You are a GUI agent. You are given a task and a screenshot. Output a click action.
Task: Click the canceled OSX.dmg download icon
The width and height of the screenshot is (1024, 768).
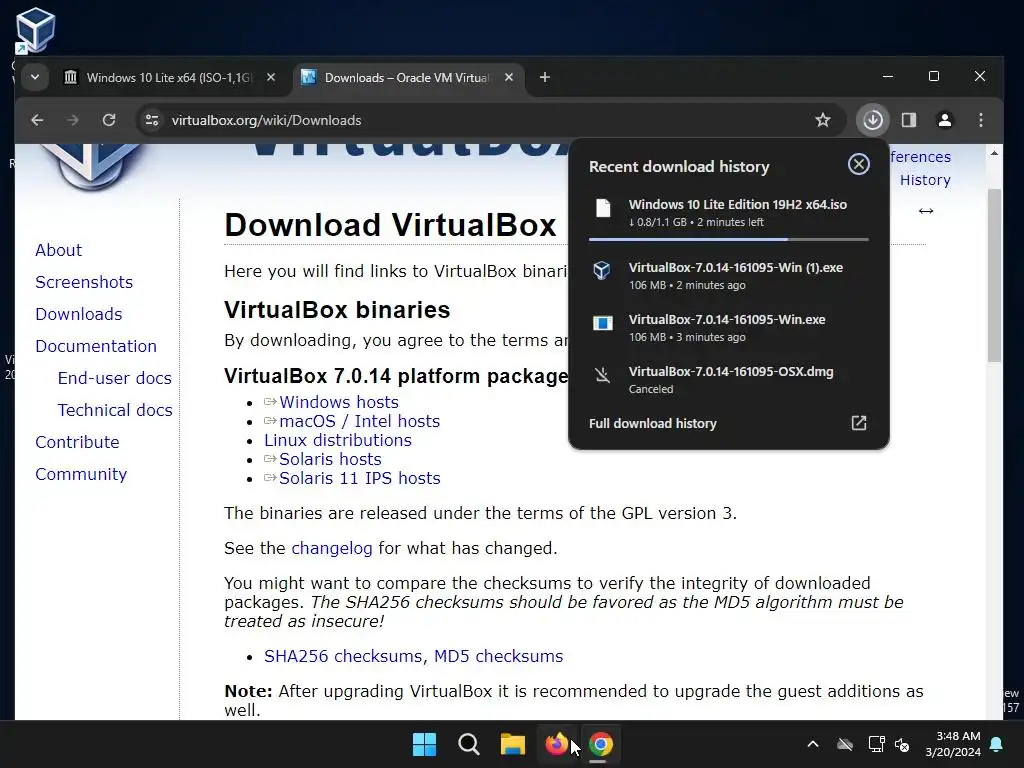coord(602,375)
